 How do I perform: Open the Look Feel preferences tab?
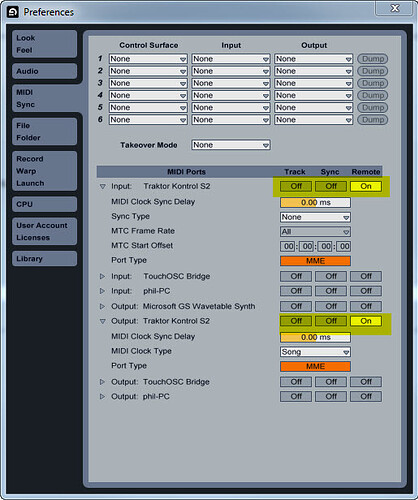44,44
